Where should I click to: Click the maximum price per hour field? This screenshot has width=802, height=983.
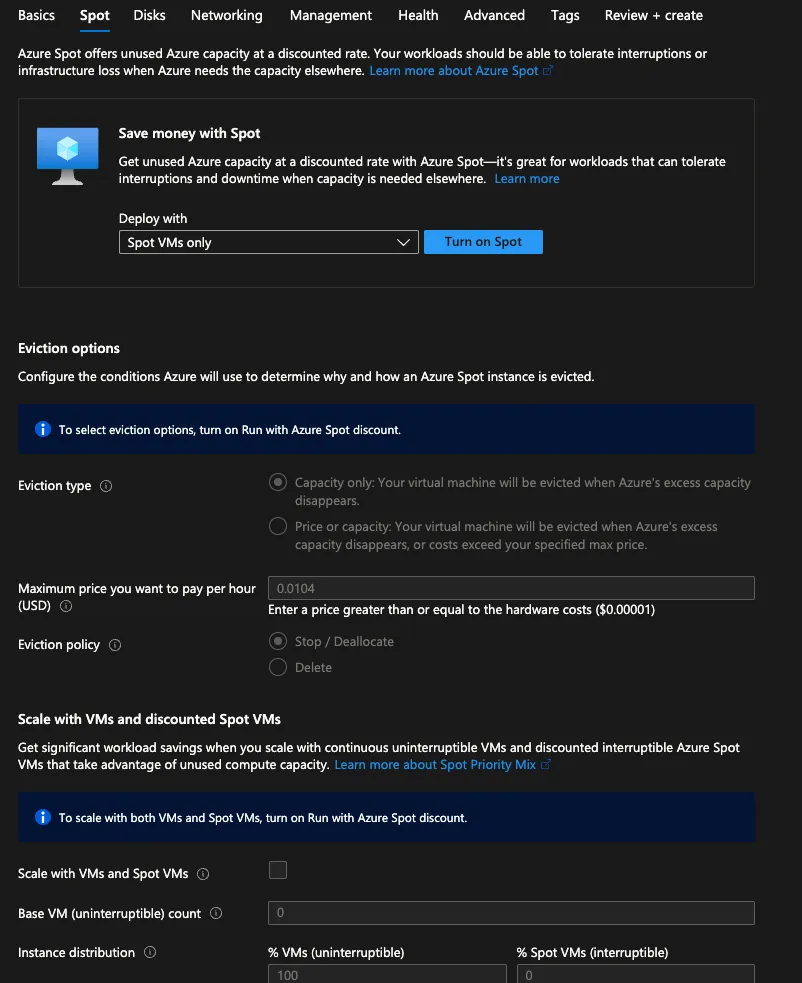tap(511, 588)
